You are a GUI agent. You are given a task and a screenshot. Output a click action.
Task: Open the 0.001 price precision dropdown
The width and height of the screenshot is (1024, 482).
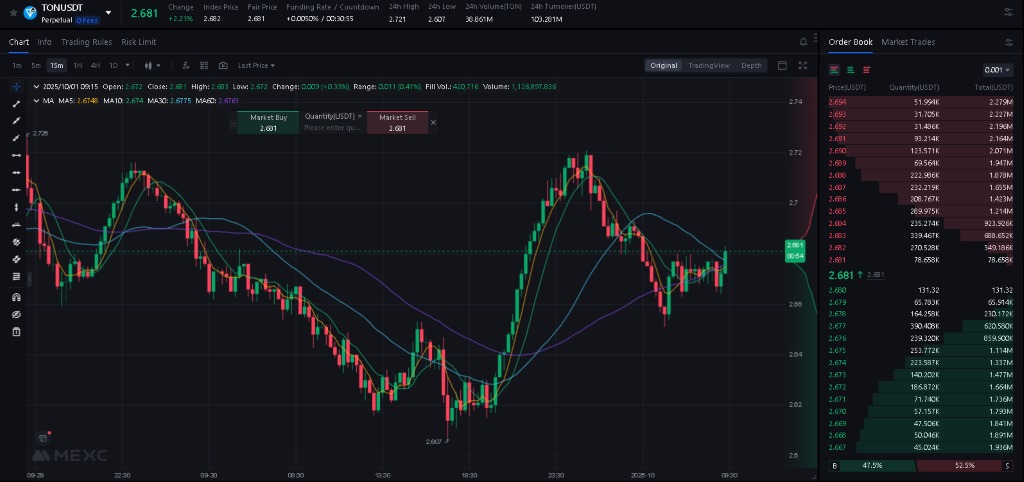click(998, 70)
